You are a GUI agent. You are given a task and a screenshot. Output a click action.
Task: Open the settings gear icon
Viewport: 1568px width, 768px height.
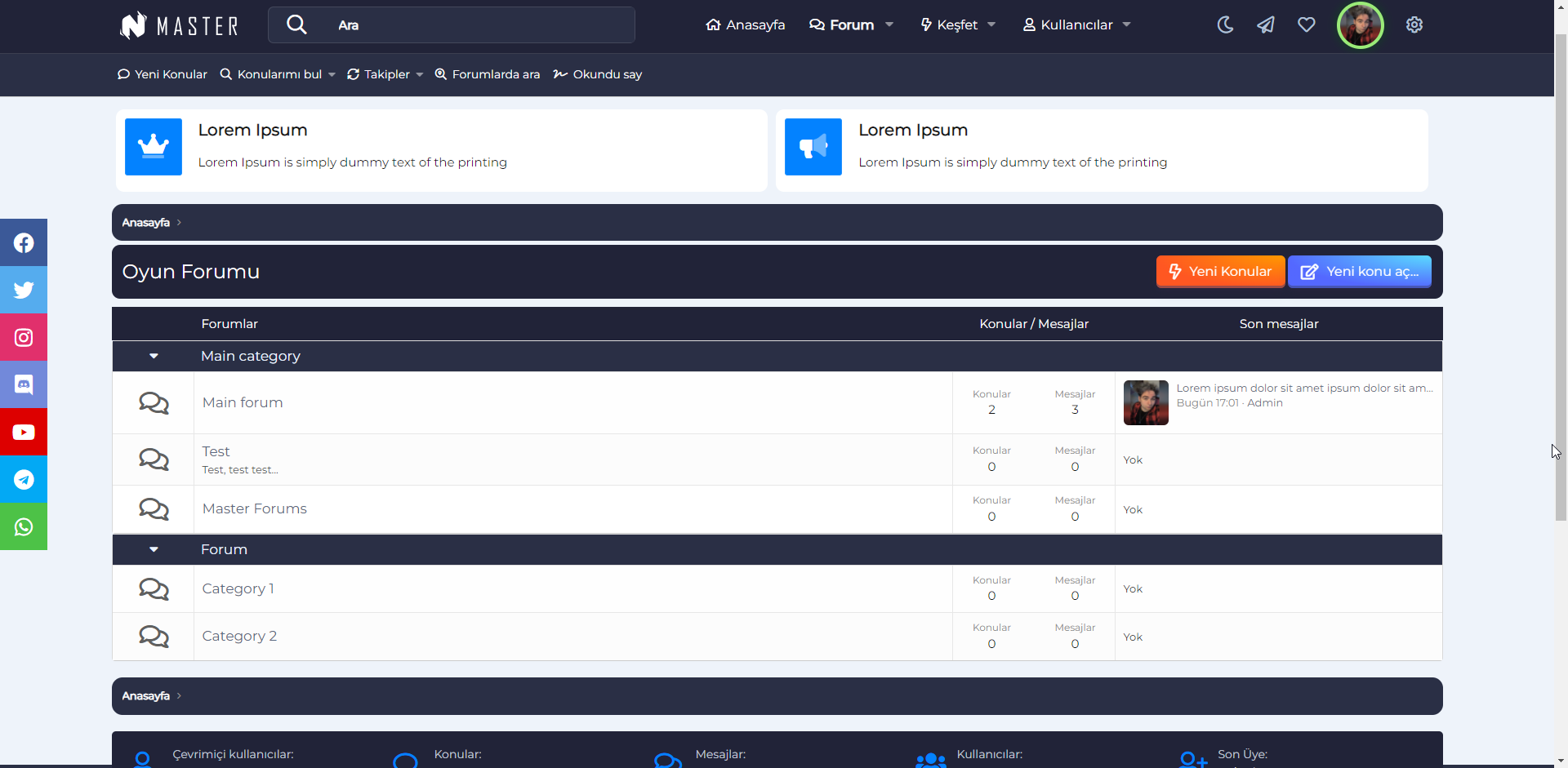pyautogui.click(x=1414, y=25)
